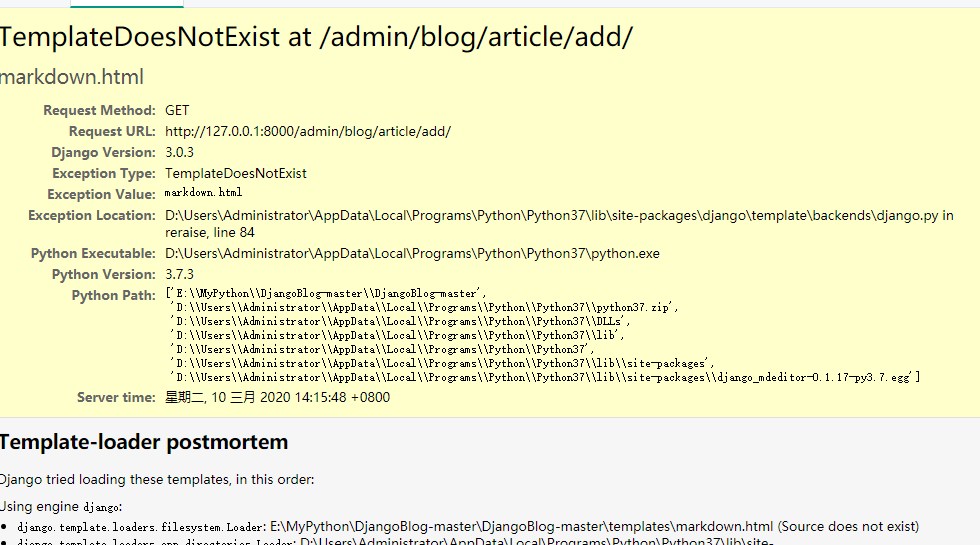Click the Python Path entry ending Python37\\lib'
The image size is (980, 545).
tap(397, 336)
